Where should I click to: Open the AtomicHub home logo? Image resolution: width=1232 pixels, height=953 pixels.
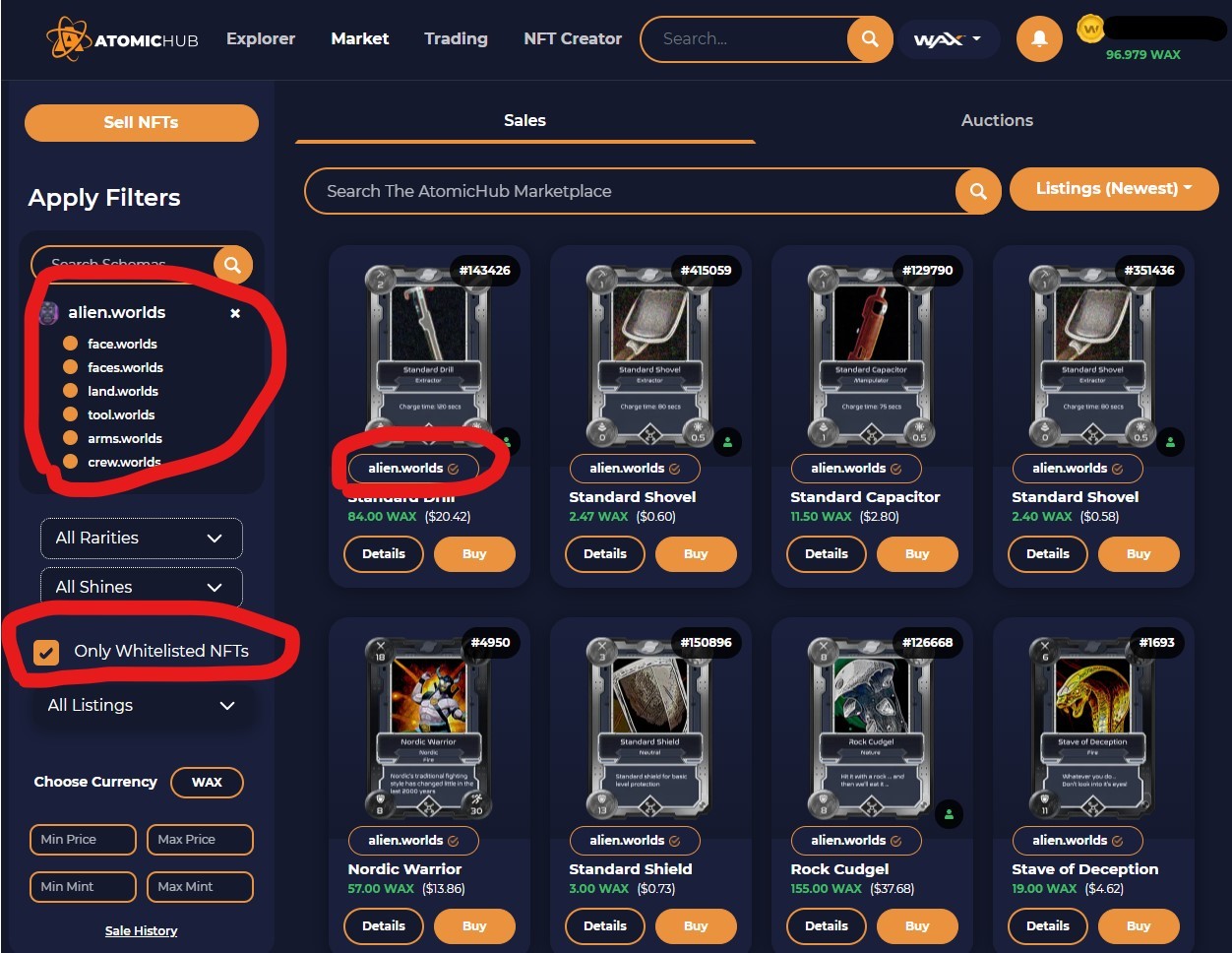pos(122,39)
